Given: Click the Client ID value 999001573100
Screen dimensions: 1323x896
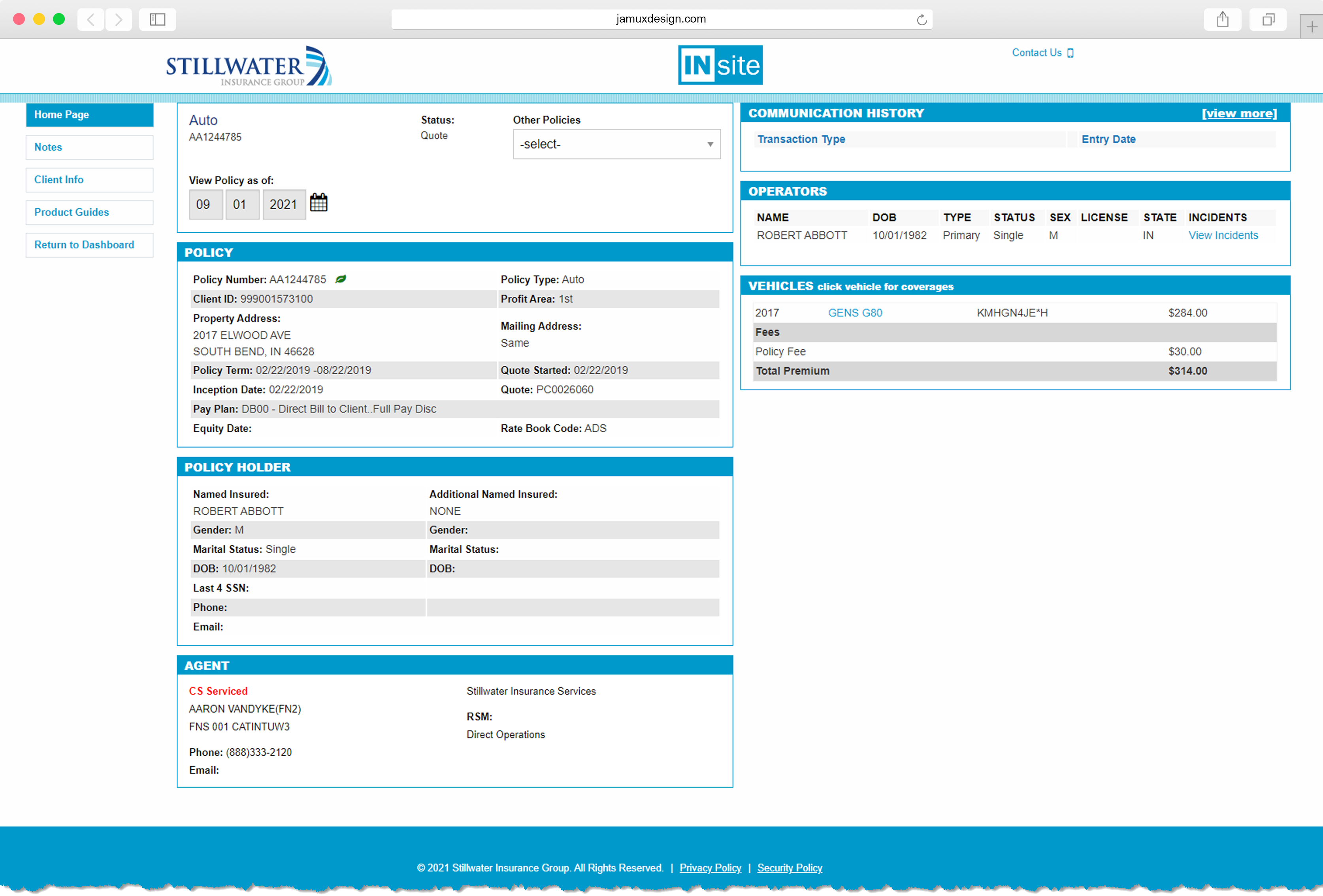Looking at the screenshot, I should [x=276, y=299].
